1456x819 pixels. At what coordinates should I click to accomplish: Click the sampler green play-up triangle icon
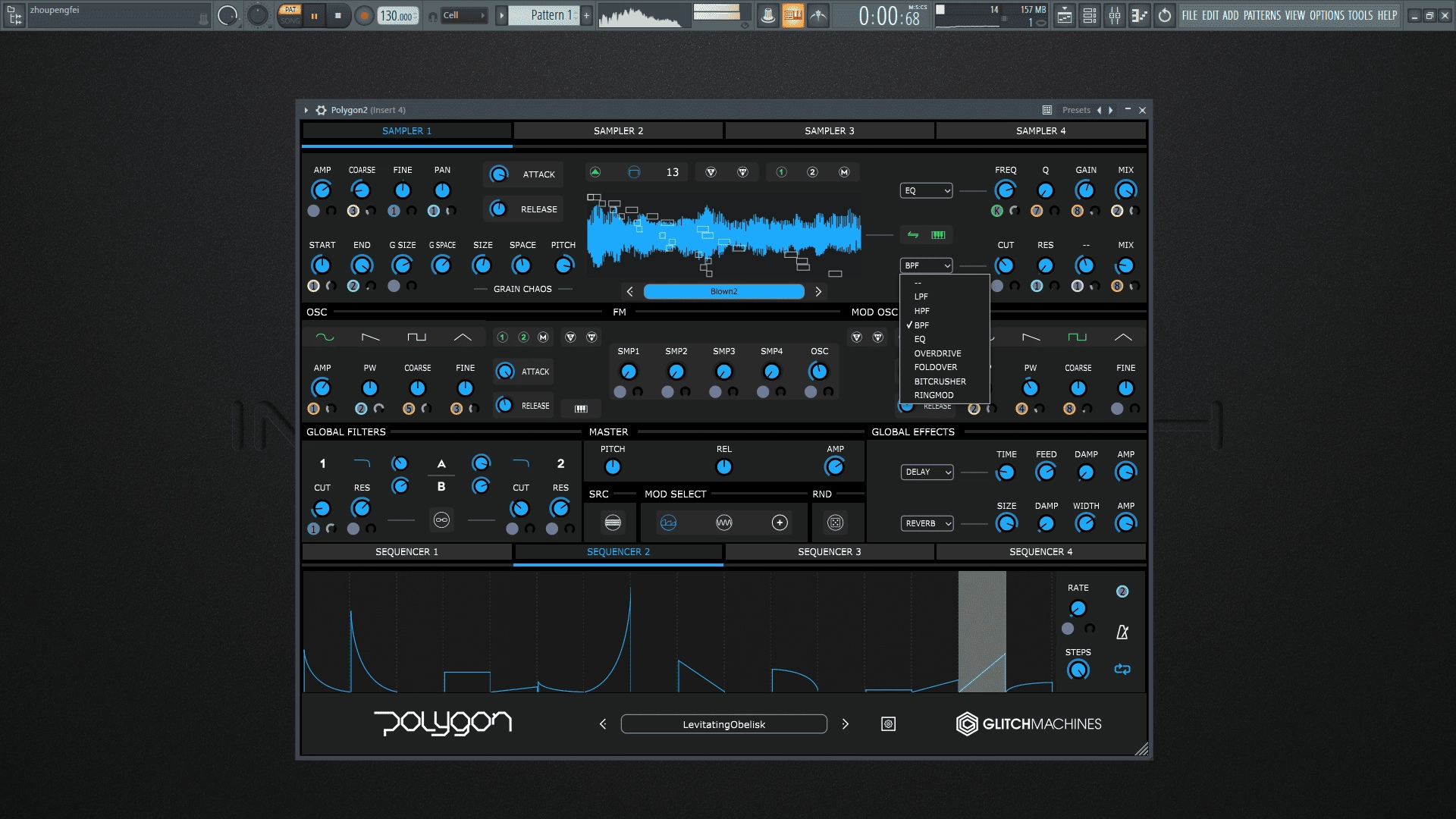click(x=595, y=172)
